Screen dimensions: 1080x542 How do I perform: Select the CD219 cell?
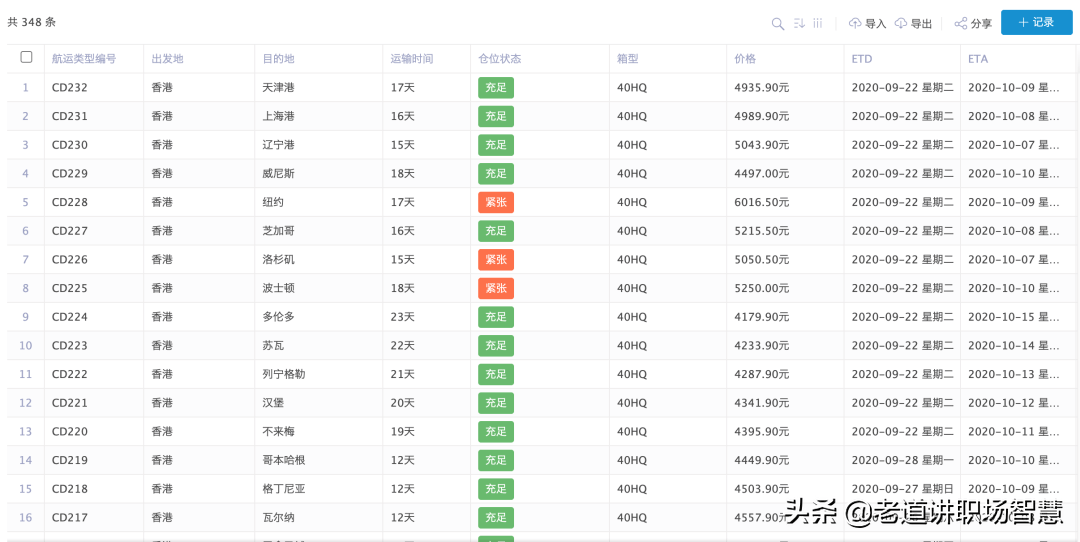[94, 460]
